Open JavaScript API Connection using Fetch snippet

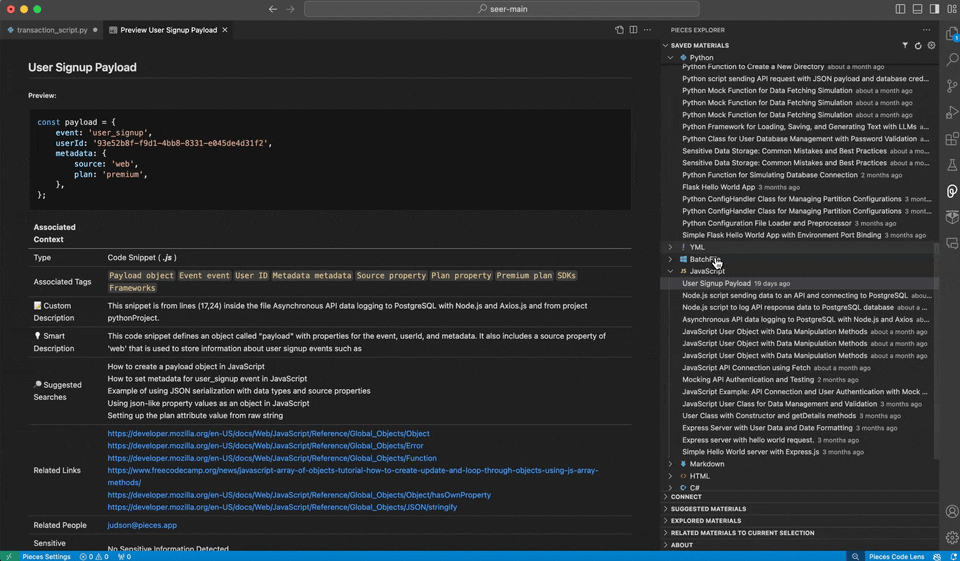pyautogui.click(x=800, y=368)
